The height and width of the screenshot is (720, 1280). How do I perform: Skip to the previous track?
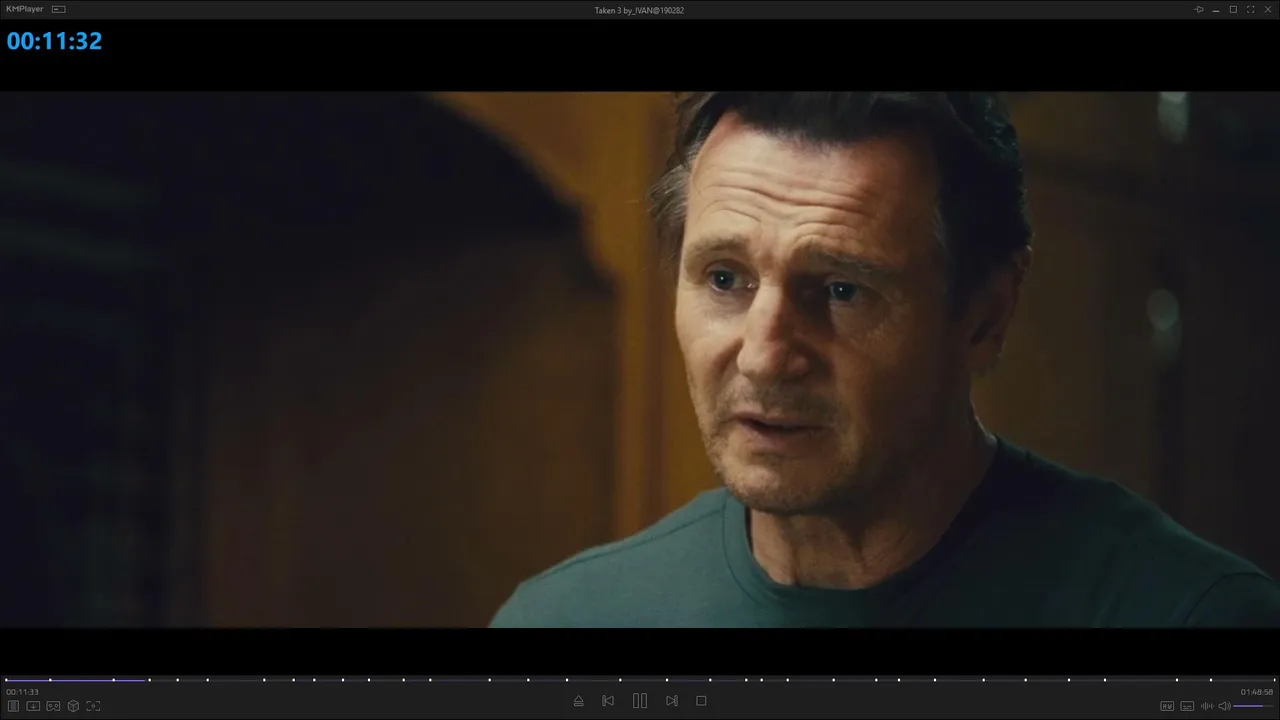608,701
